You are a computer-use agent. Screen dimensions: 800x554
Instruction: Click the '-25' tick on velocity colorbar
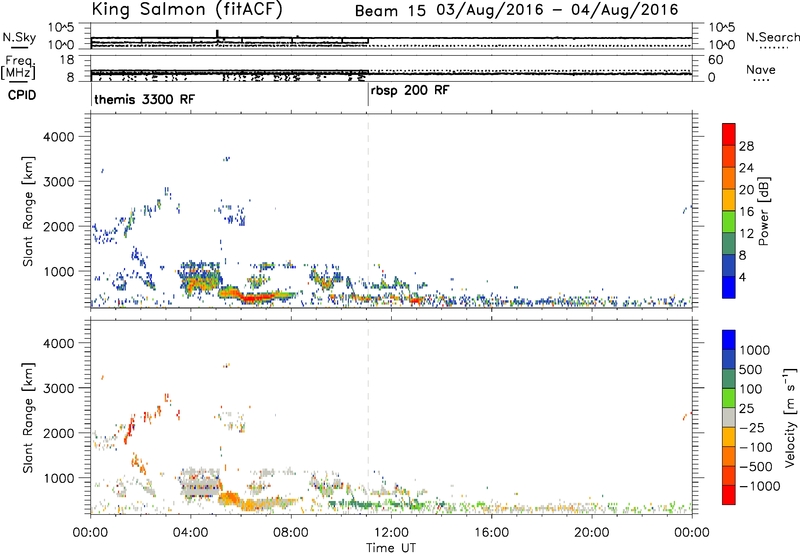click(752, 427)
